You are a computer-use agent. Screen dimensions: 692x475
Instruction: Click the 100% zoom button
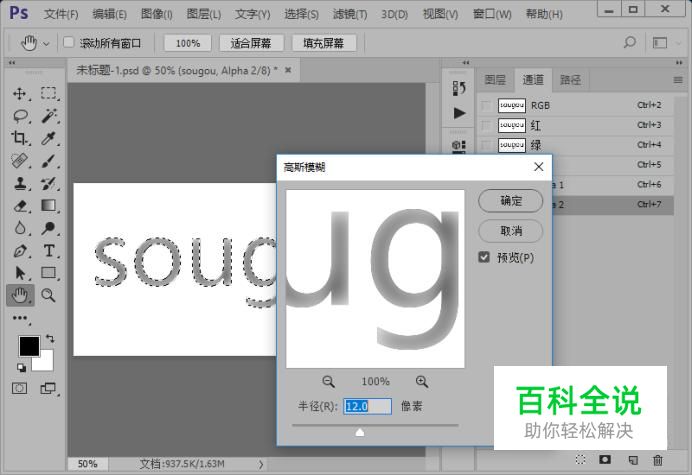(188, 43)
